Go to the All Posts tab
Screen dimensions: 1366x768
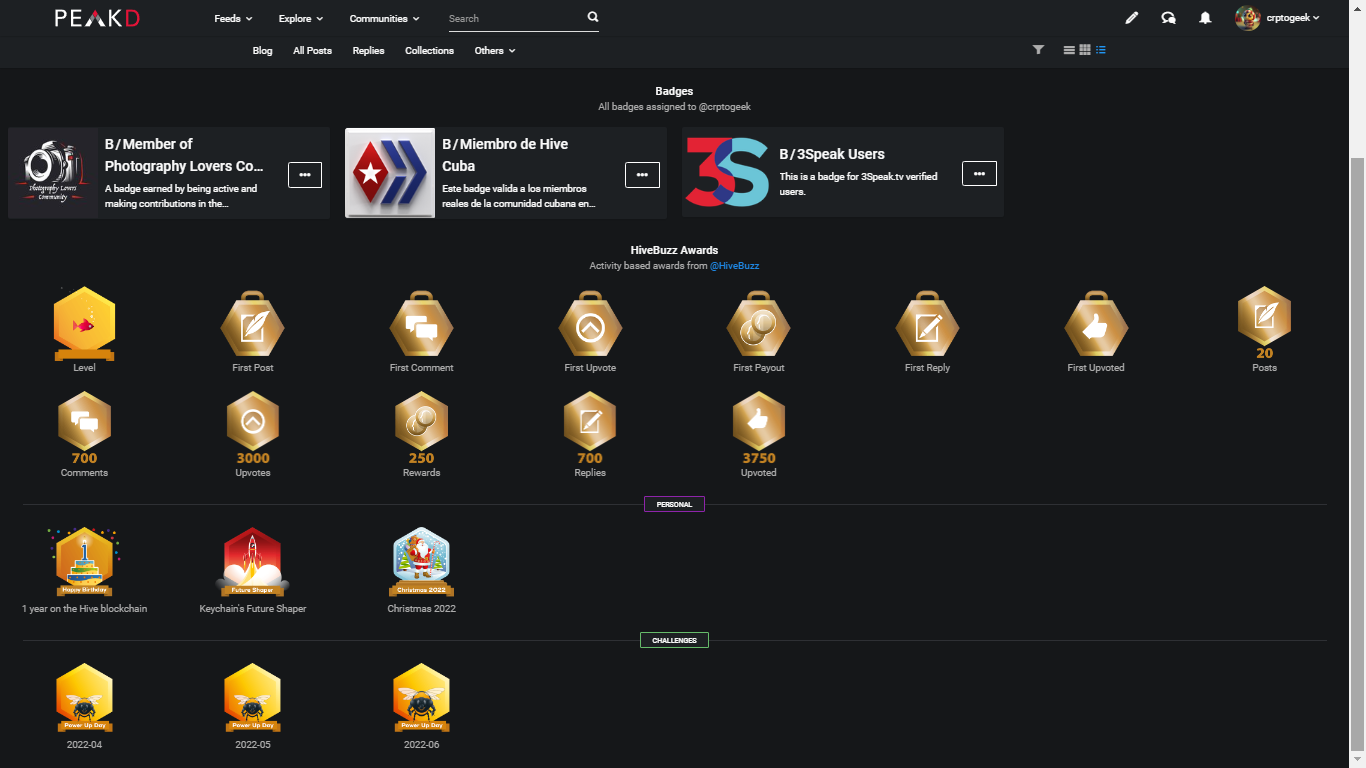click(312, 50)
